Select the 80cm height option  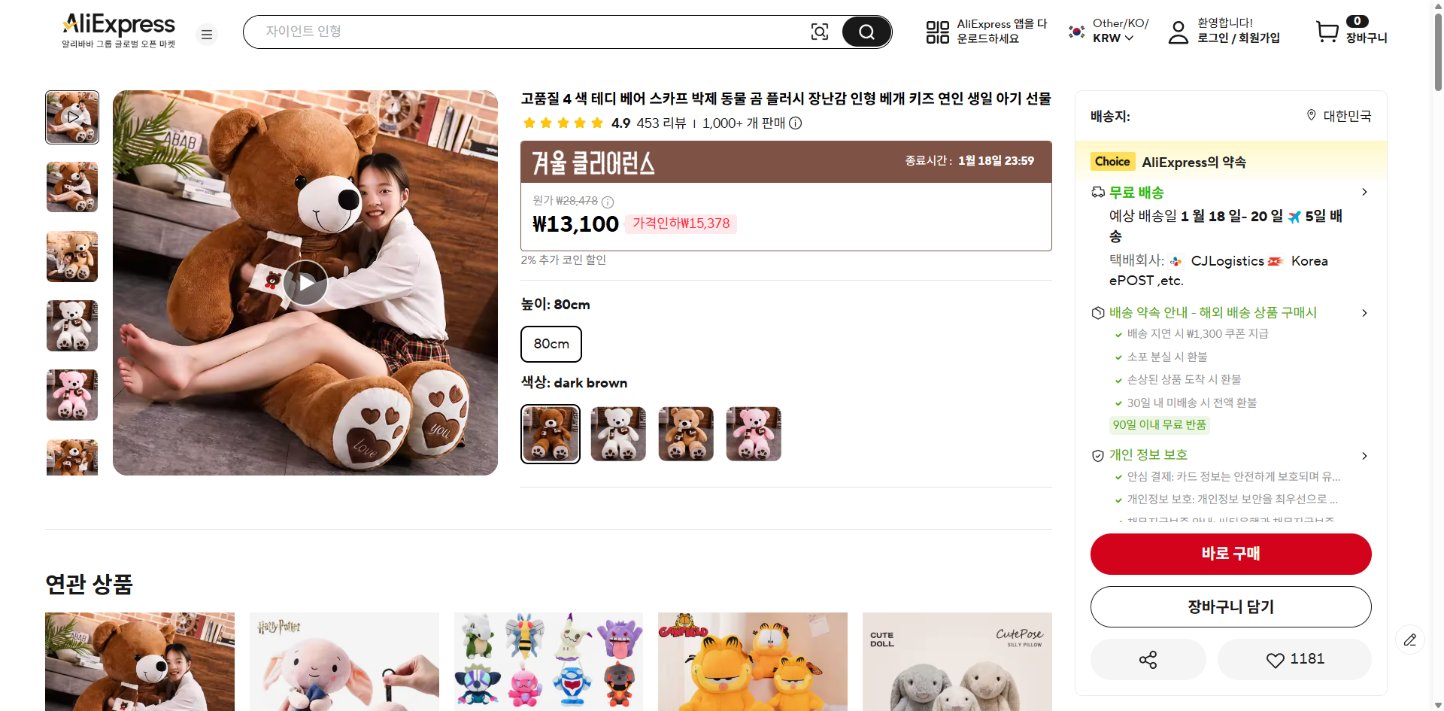[x=551, y=344]
